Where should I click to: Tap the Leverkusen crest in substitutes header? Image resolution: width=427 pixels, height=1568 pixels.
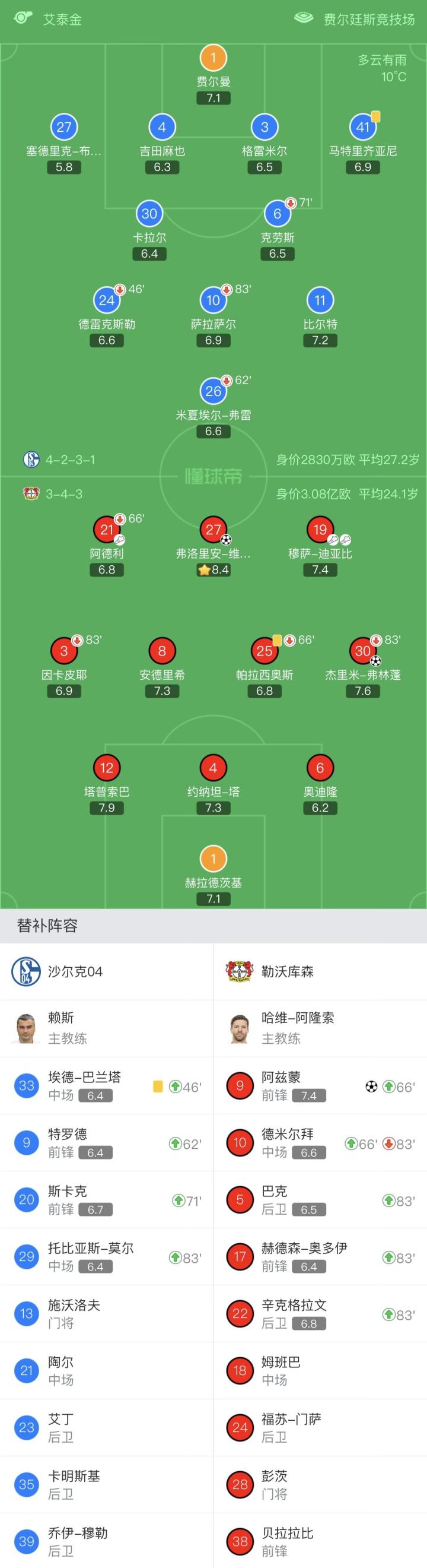tap(240, 971)
